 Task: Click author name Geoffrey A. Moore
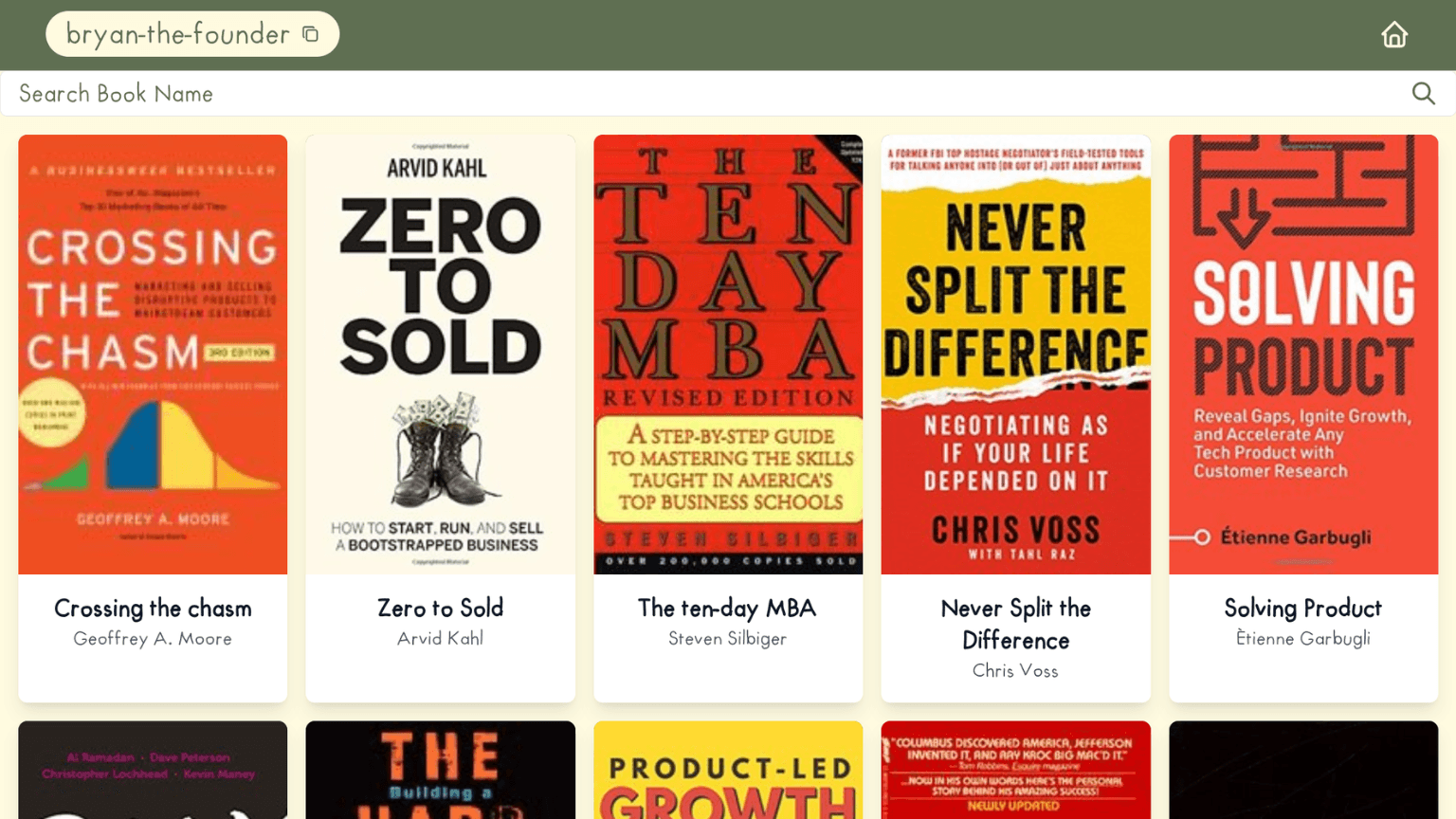pyautogui.click(x=153, y=639)
